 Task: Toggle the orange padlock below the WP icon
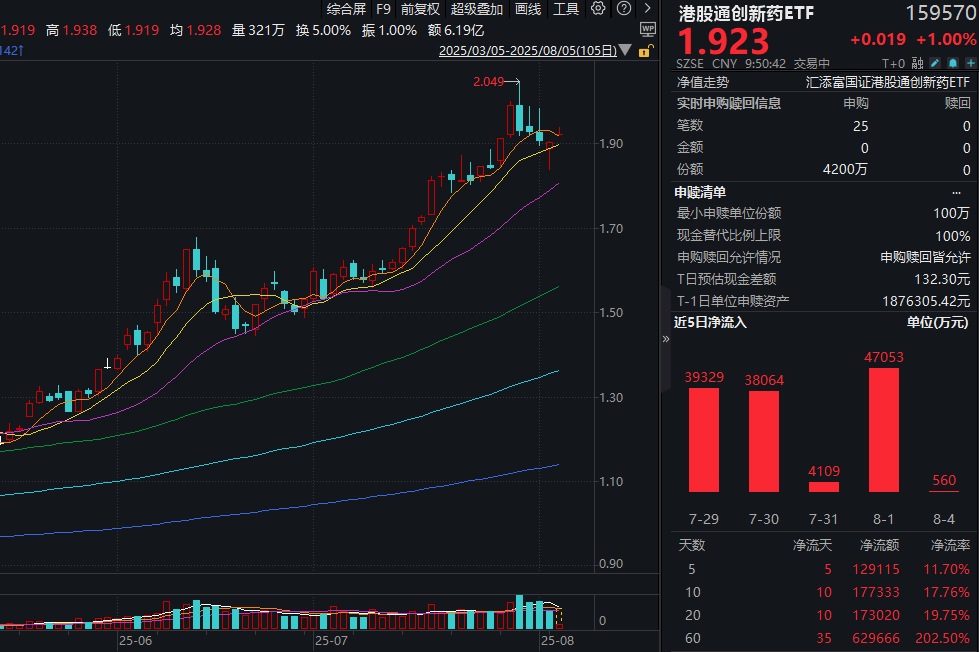pyautogui.click(x=646, y=51)
